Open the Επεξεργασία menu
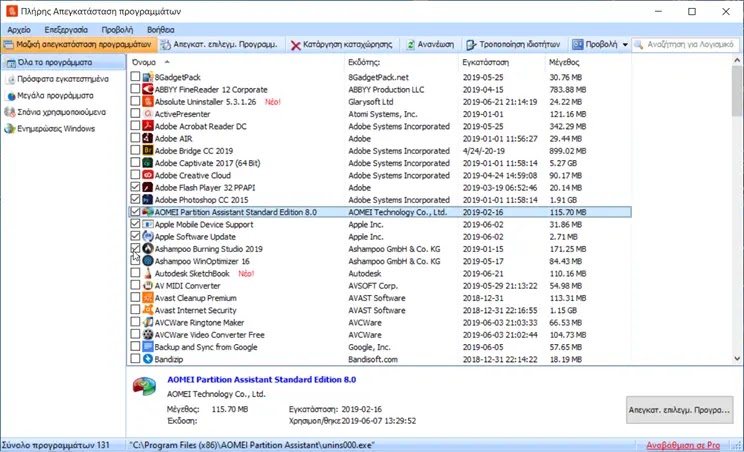This screenshot has height=452, width=744. pyautogui.click(x=66, y=29)
